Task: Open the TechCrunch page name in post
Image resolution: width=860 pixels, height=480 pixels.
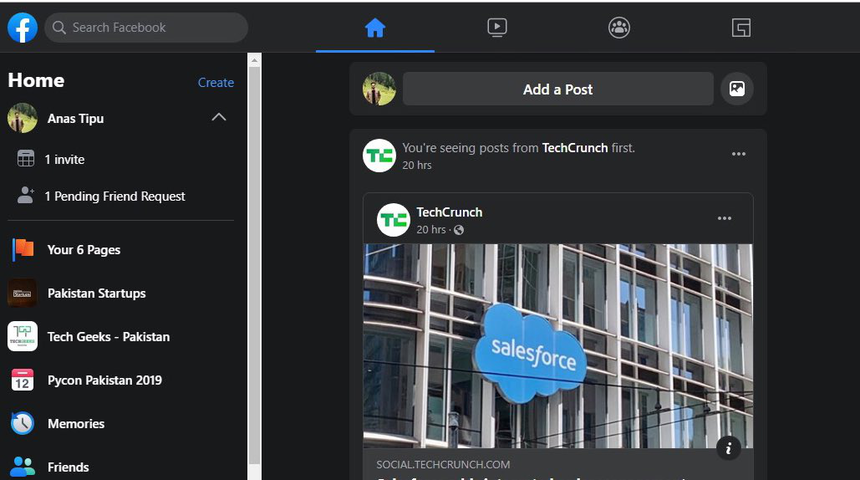Action: click(449, 212)
